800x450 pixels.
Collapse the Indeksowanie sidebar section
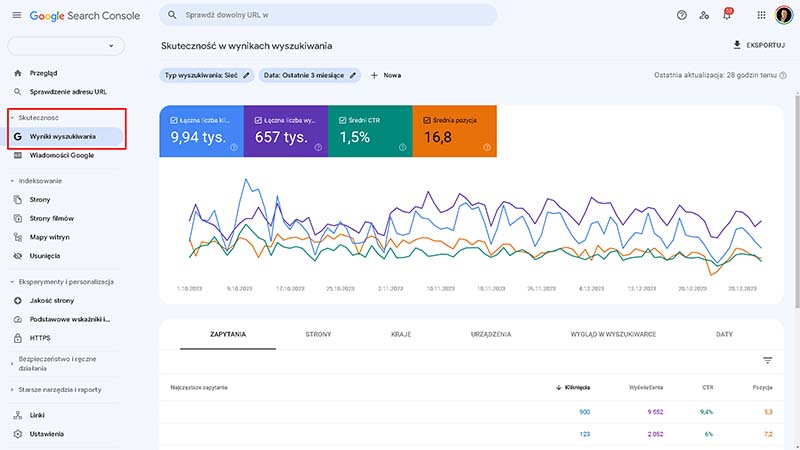point(11,181)
